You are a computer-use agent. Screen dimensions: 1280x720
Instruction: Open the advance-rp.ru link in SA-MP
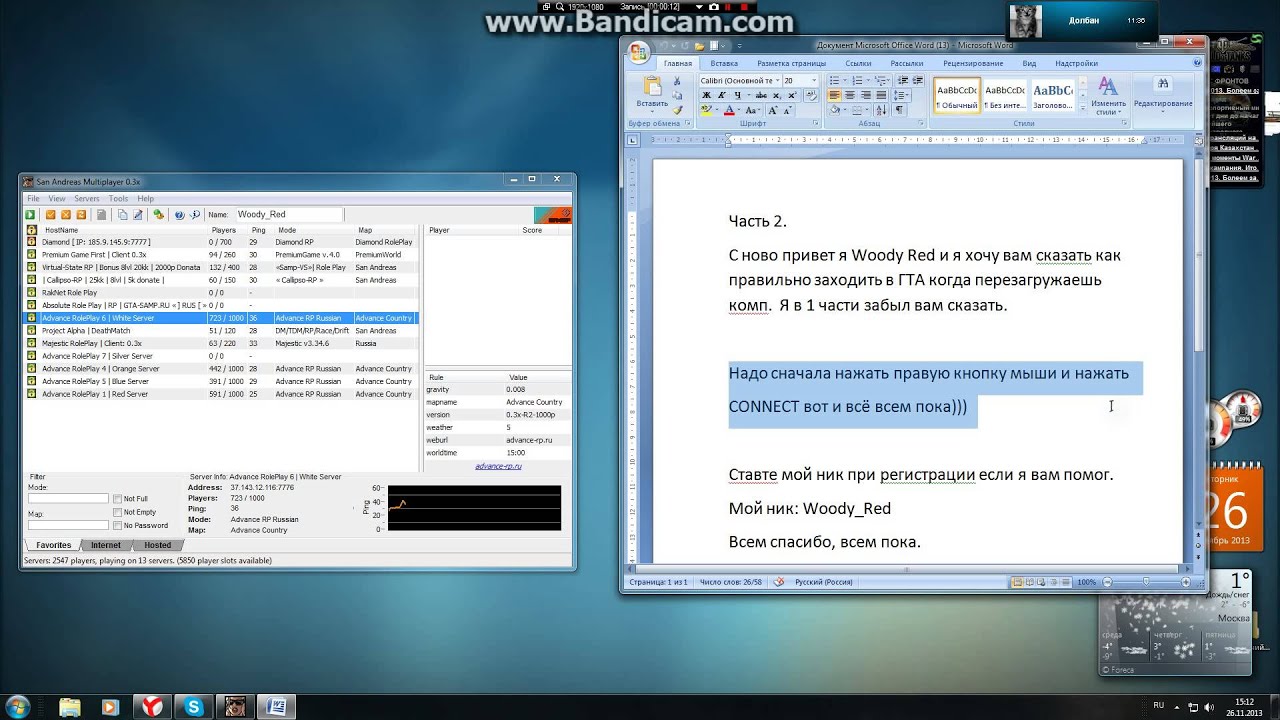click(498, 466)
